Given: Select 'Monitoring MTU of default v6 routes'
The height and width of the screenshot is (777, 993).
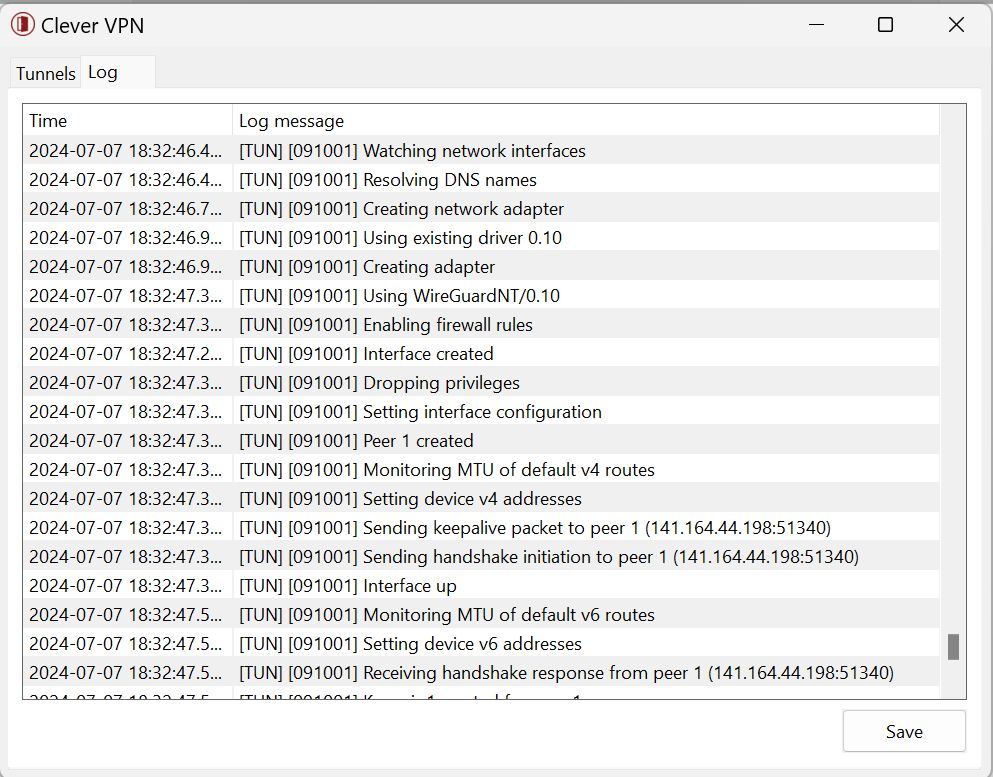Looking at the screenshot, I should (481, 615).
